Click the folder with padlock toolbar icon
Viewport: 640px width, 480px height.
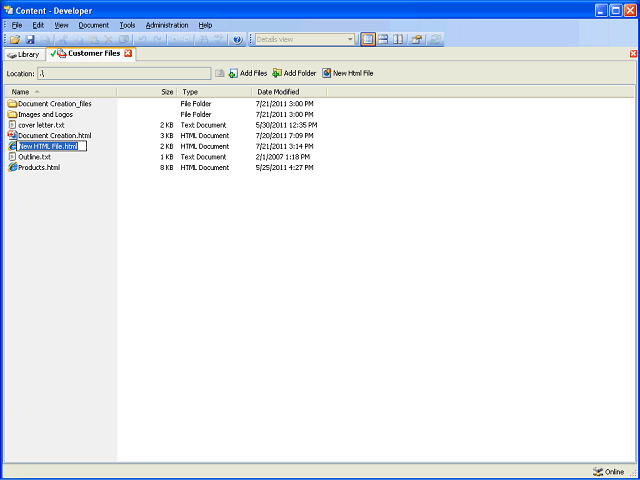click(x=416, y=40)
